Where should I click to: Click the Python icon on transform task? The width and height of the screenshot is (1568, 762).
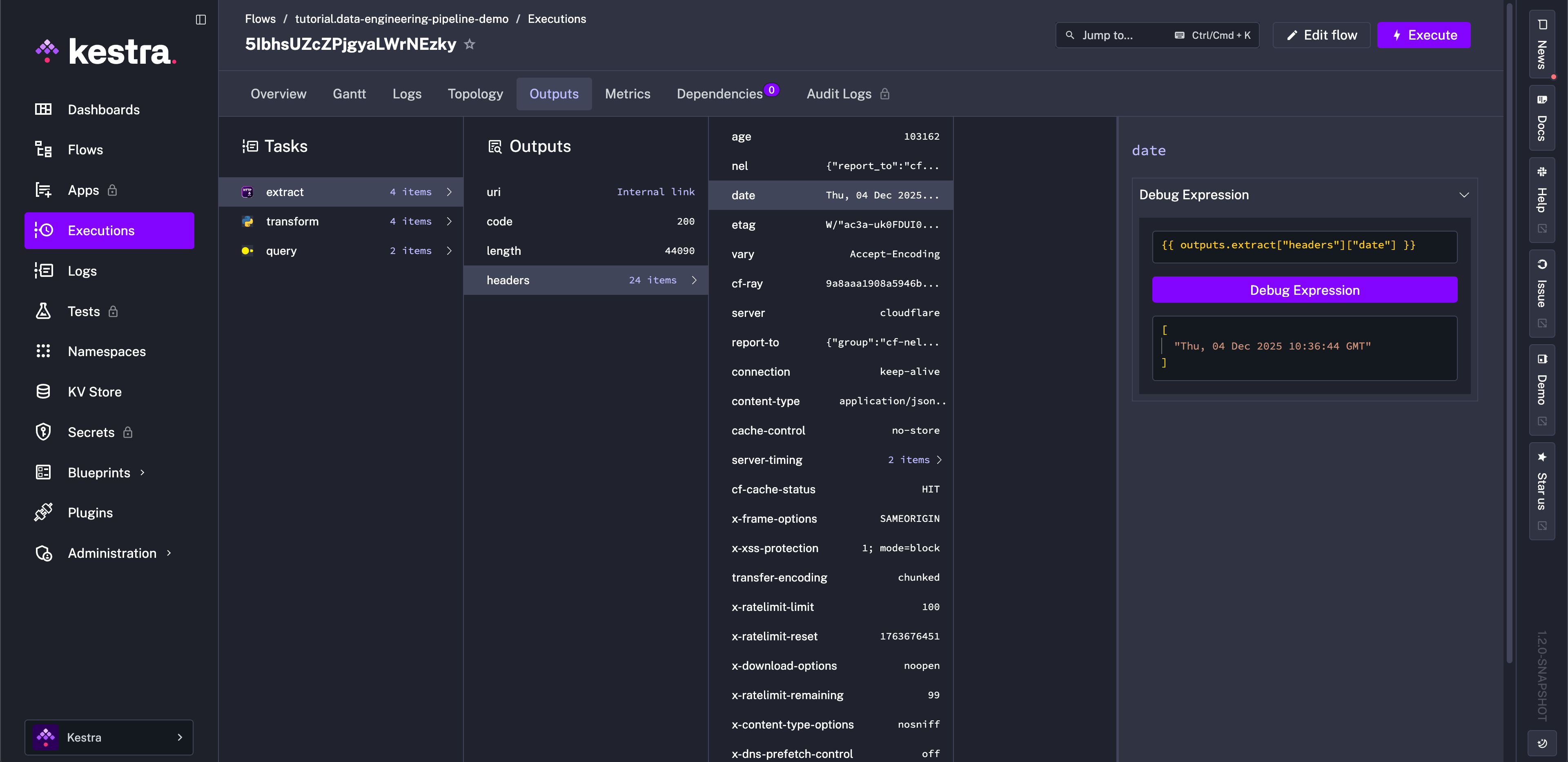pyautogui.click(x=248, y=222)
